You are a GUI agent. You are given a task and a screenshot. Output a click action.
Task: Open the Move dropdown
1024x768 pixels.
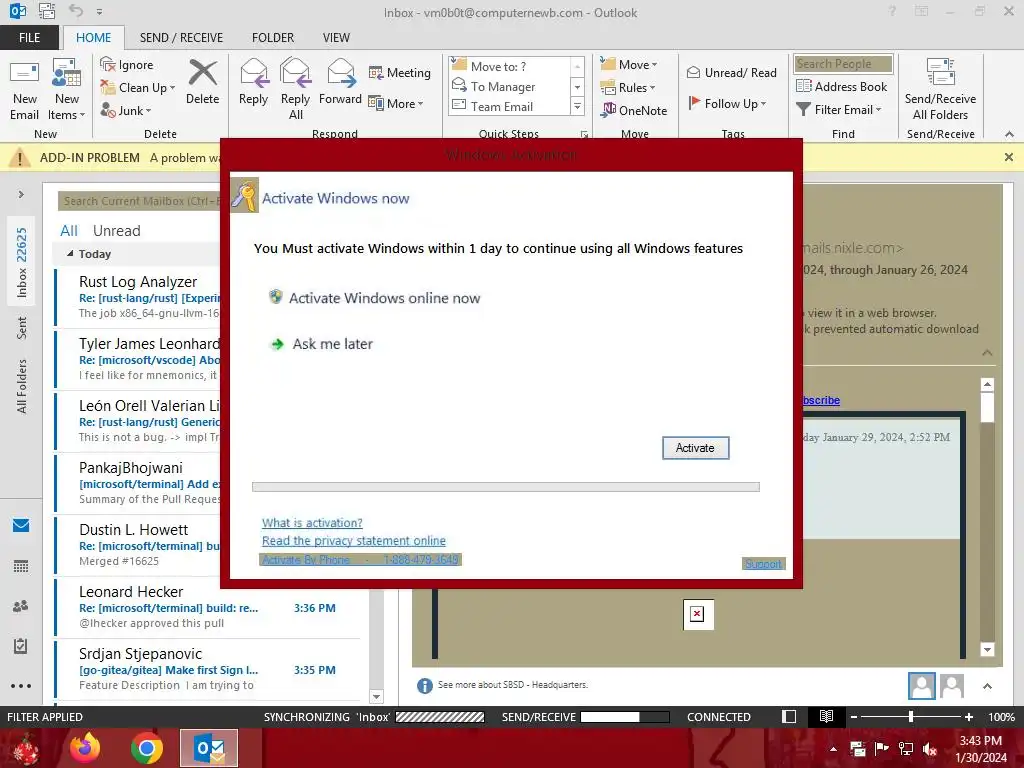click(629, 65)
